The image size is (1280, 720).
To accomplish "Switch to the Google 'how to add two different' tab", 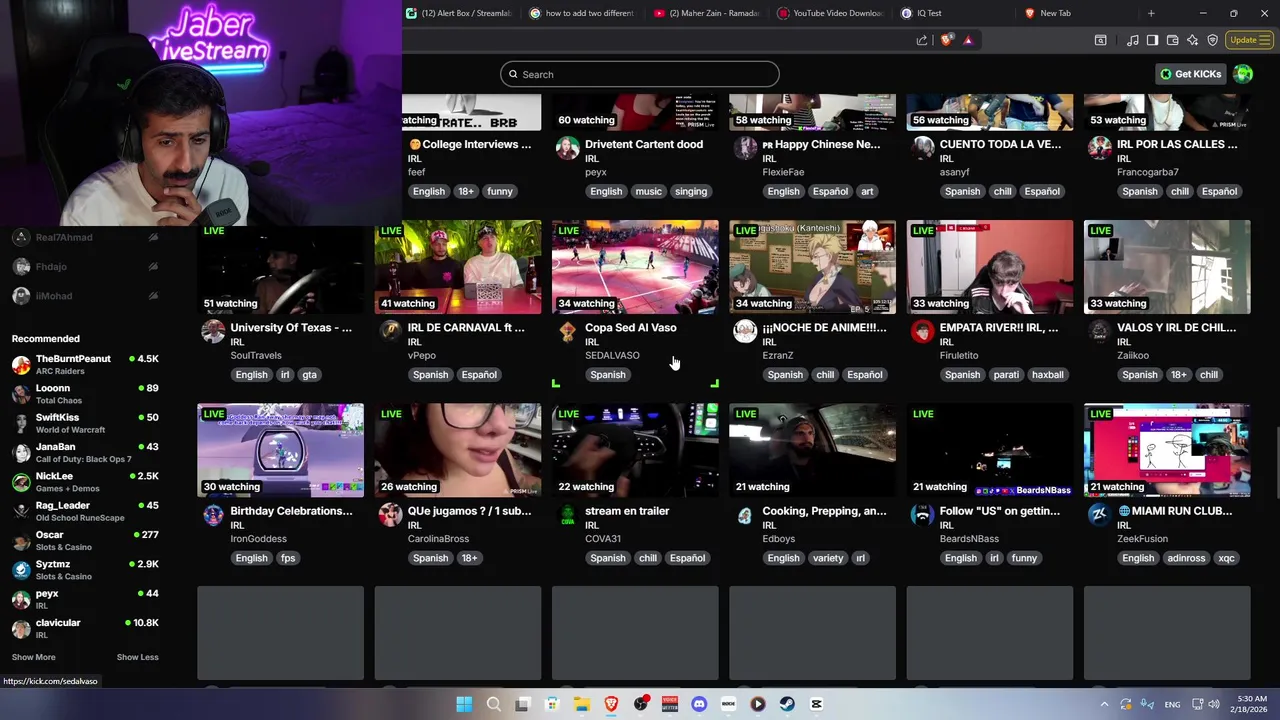I will (x=582, y=13).
